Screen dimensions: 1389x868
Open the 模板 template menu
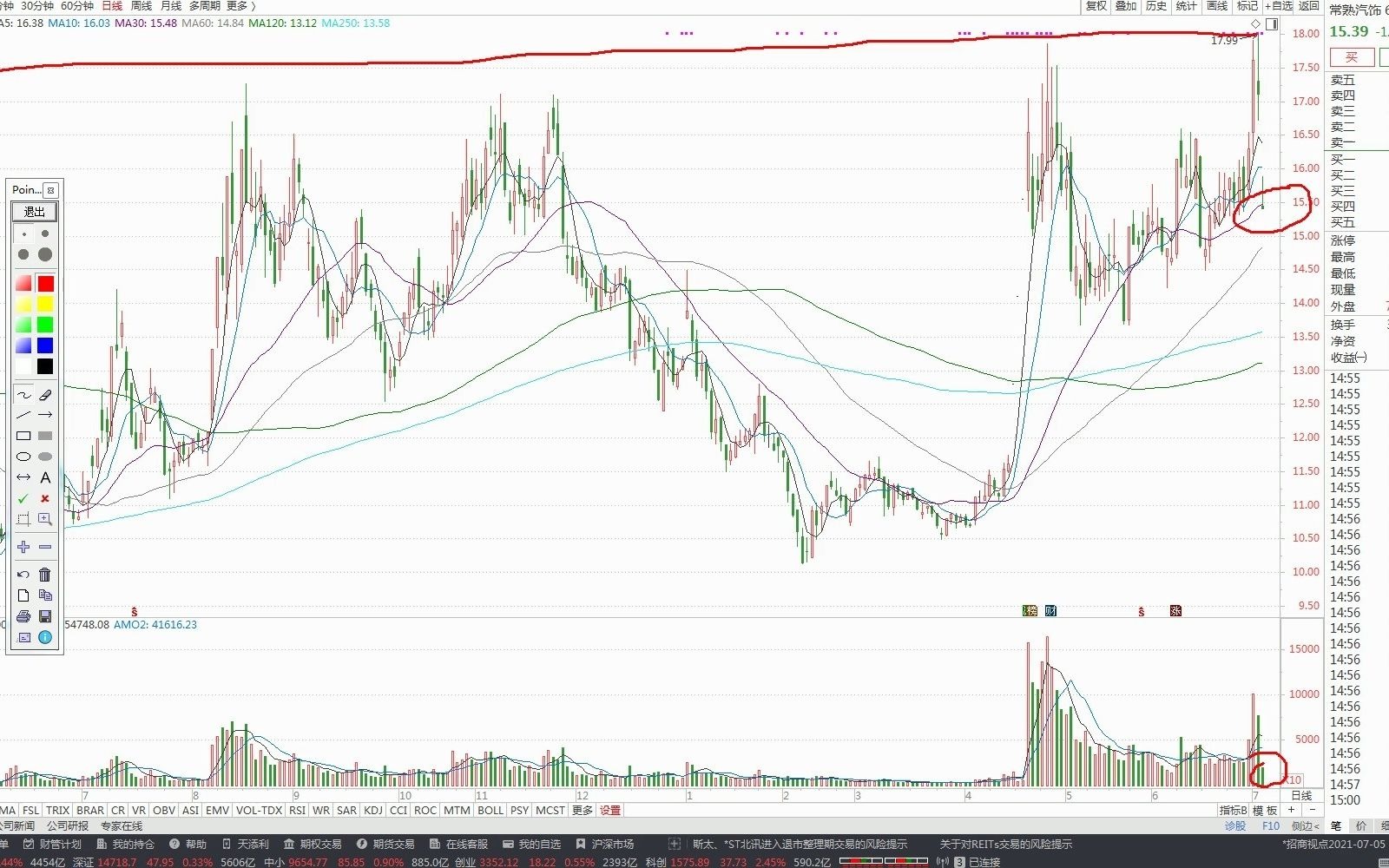point(1265,811)
